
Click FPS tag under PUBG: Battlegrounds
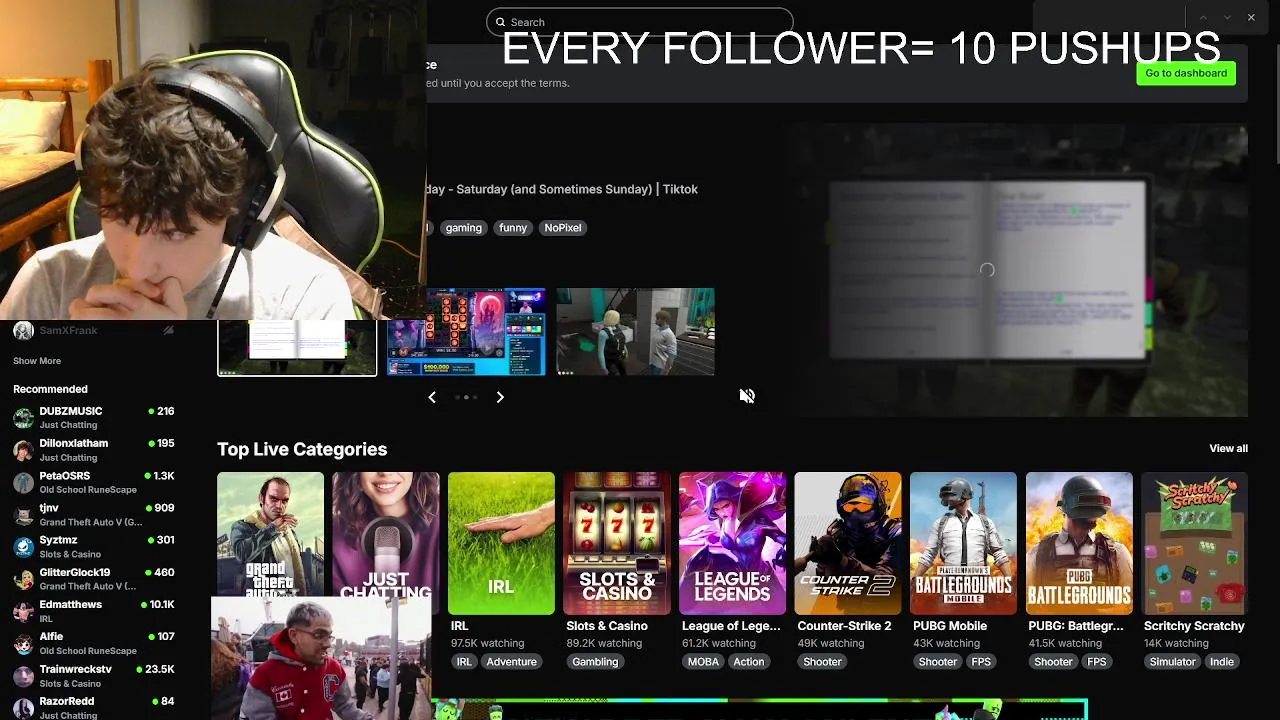1097,662
